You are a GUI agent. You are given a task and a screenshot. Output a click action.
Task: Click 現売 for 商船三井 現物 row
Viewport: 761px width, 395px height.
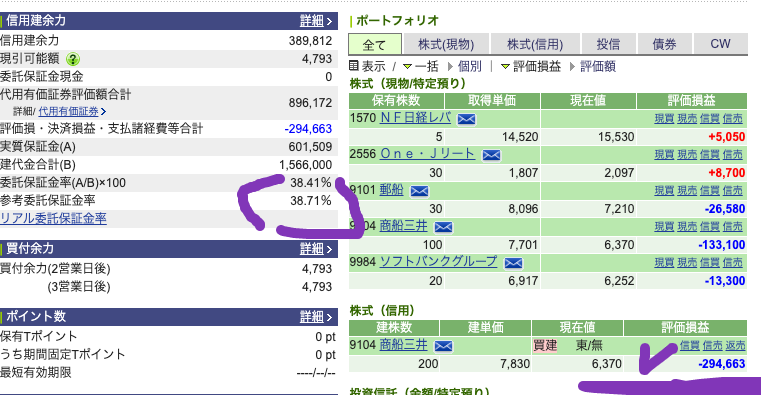pos(687,227)
